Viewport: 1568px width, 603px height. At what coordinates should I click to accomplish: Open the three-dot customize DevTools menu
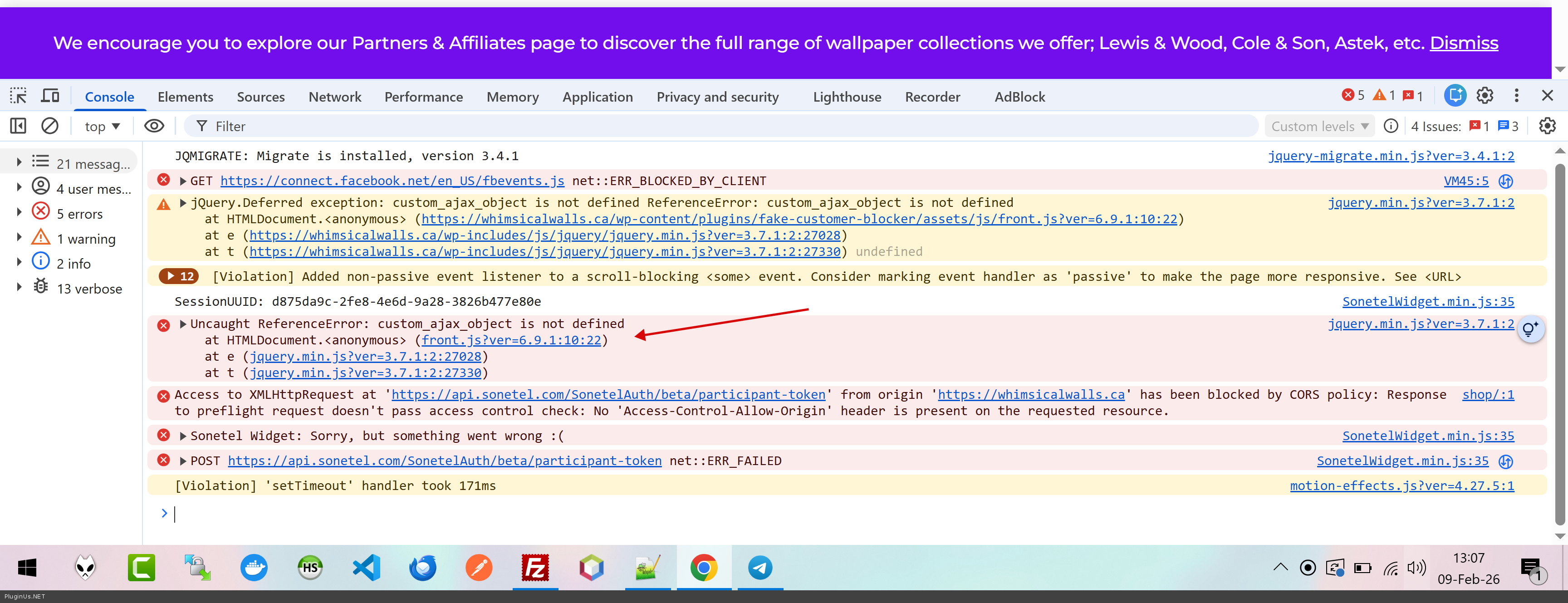click(x=1516, y=96)
